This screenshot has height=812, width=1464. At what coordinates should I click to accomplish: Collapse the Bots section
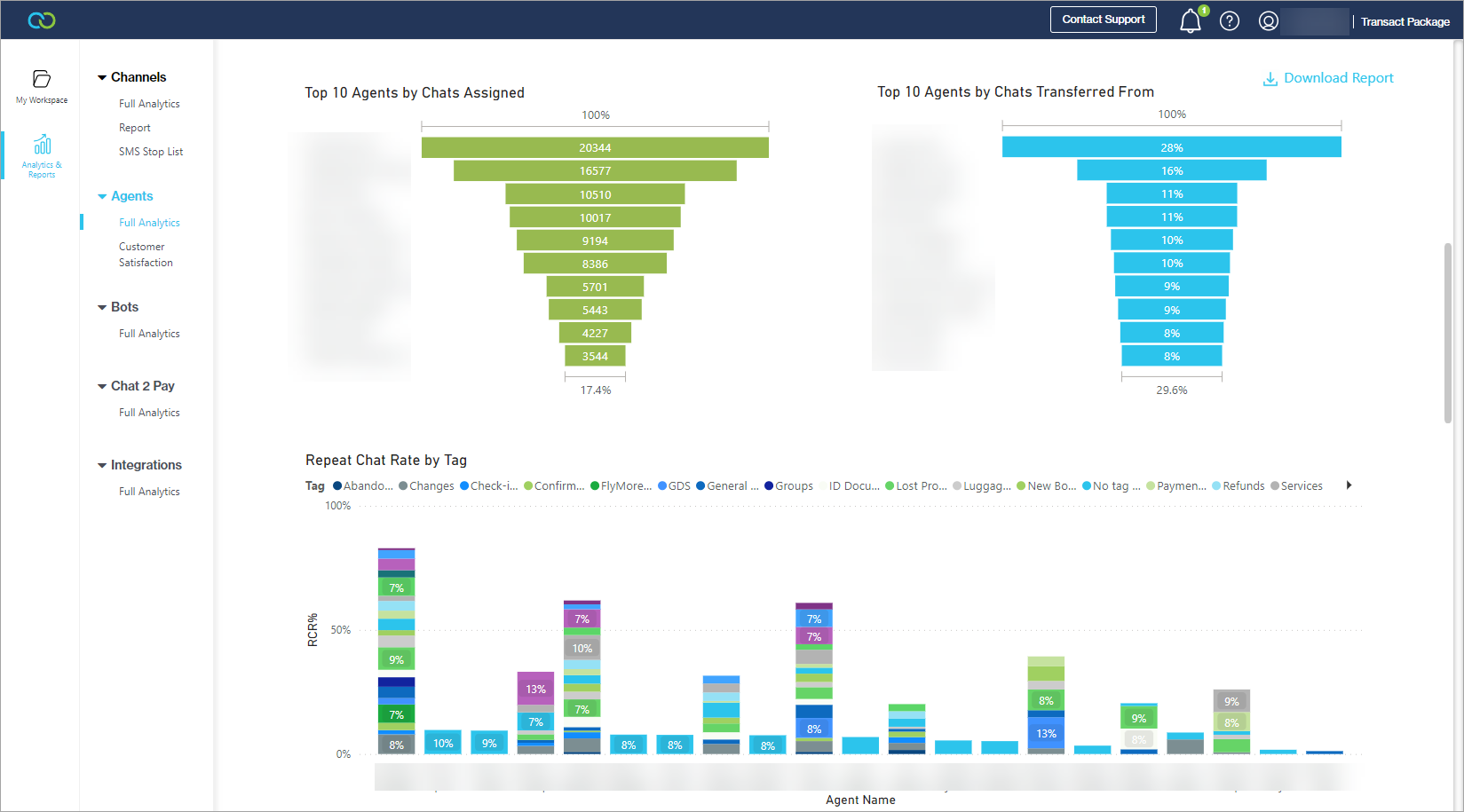pos(102,307)
